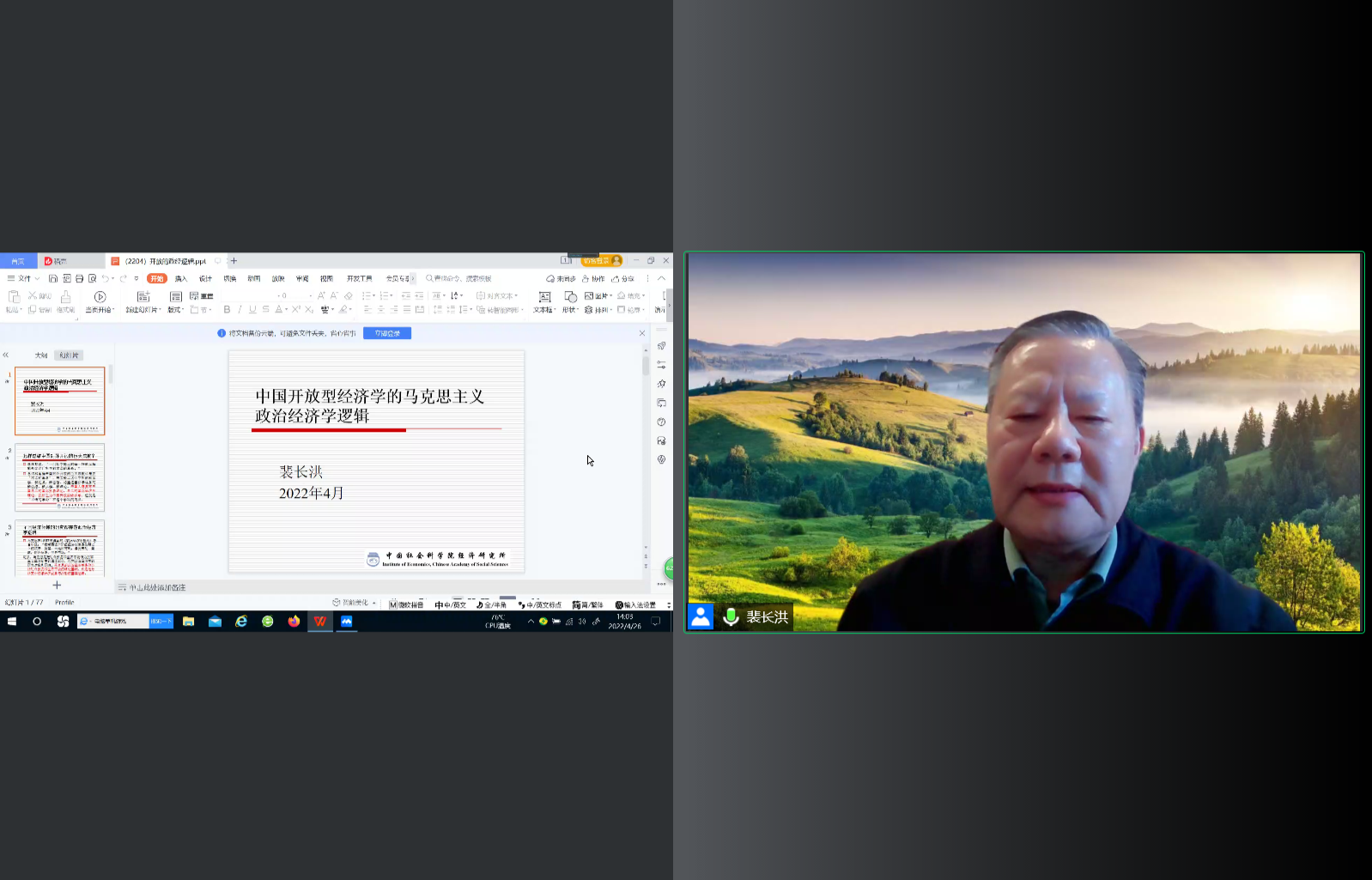Click the blue Login Now (立即登录) button
Viewport: 1372px width, 880px height.
point(387,333)
